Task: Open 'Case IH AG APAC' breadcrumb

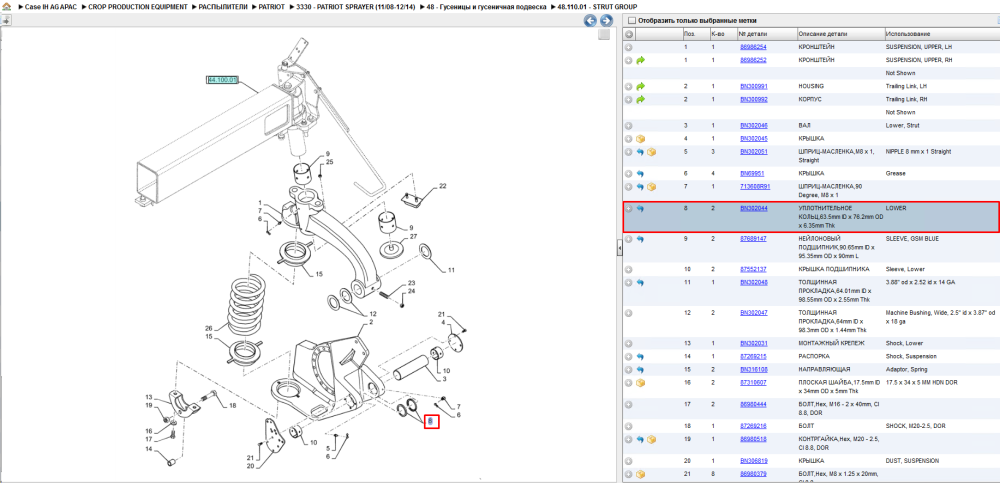Action: [50, 6]
